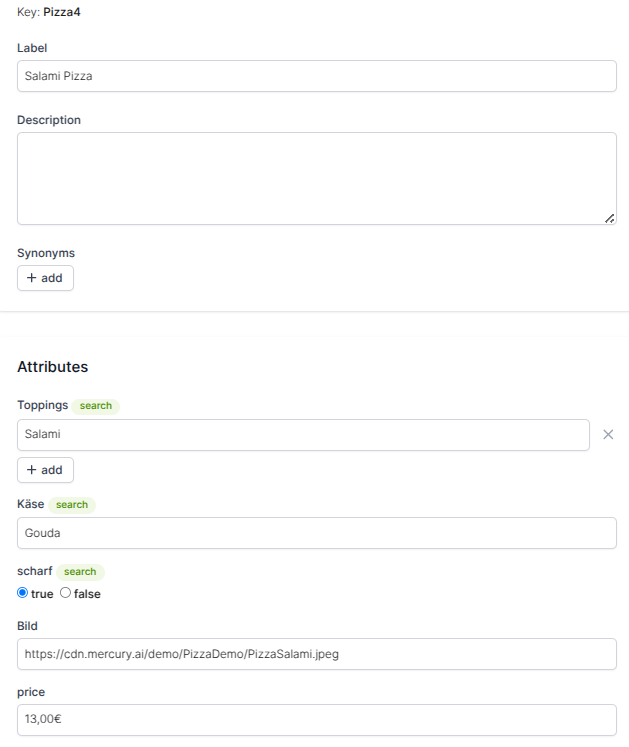Click the plus icon in the Synonyms add button
Viewport: 629px width, 747px height.
pyautogui.click(x=31, y=278)
